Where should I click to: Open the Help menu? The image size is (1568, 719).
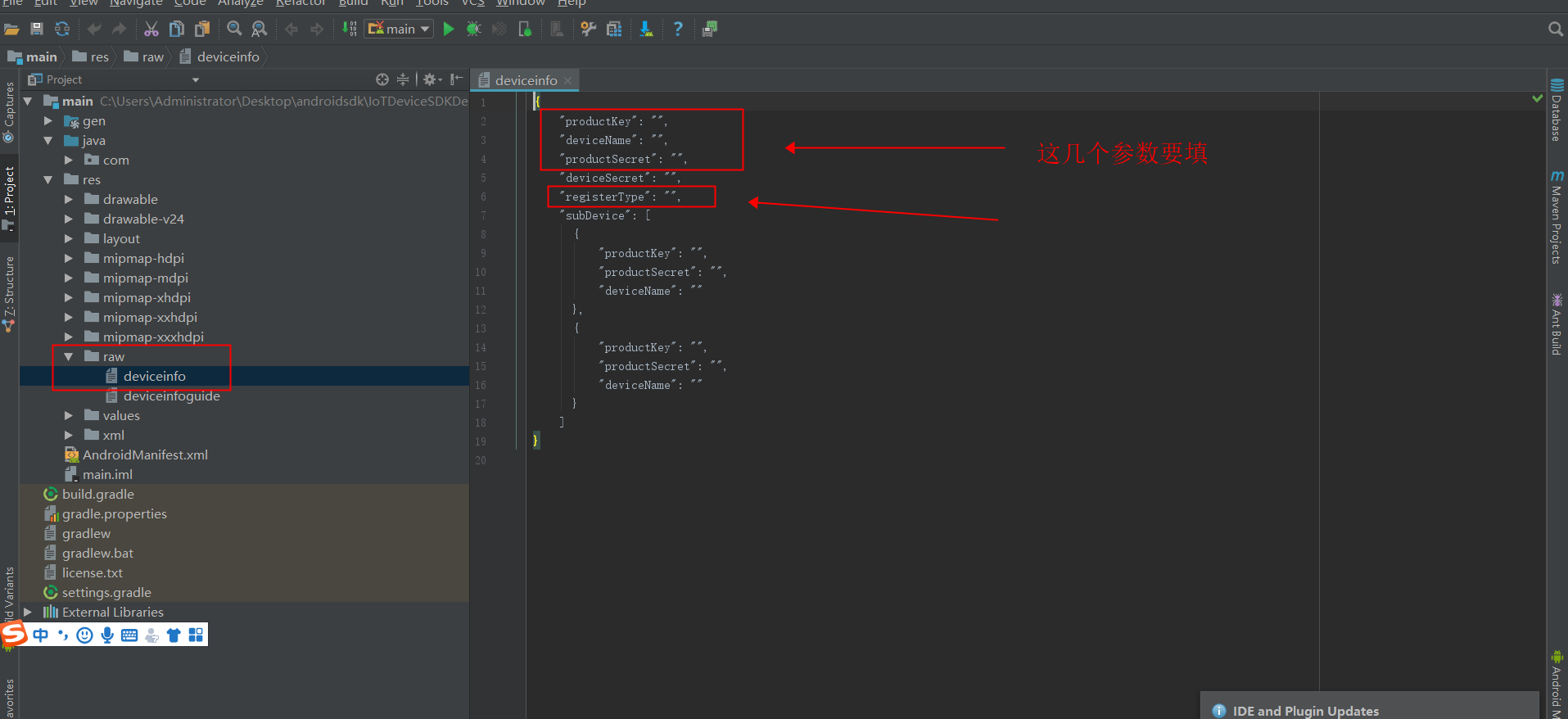tap(572, 3)
